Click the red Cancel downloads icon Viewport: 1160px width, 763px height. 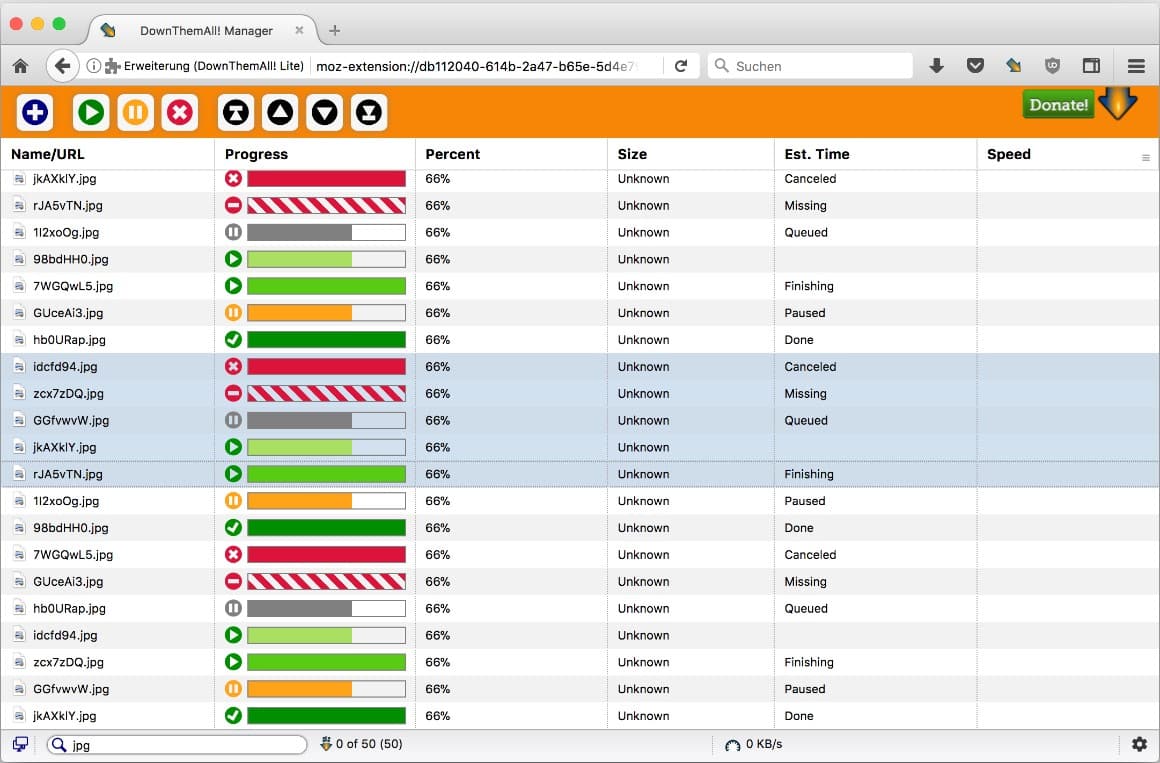pos(180,112)
